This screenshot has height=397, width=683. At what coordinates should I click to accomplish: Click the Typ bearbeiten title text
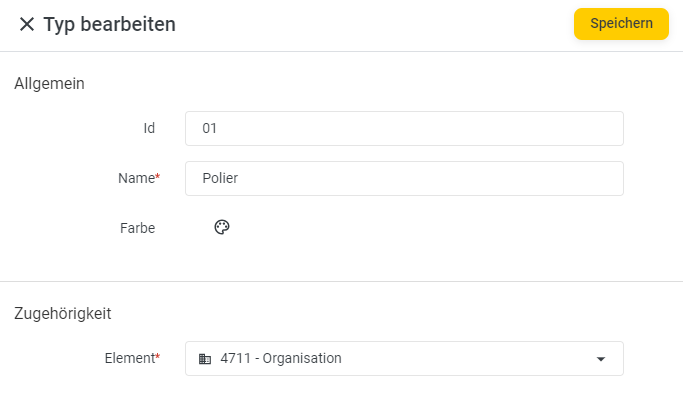[109, 24]
